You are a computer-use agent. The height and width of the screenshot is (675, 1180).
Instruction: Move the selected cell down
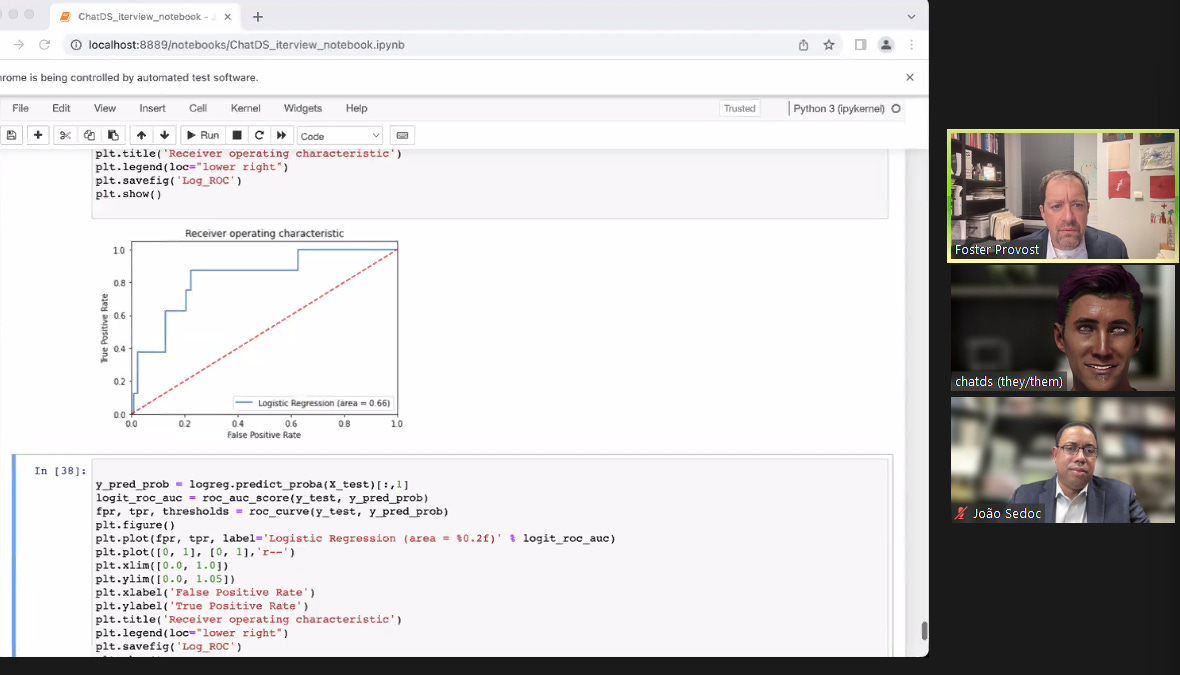(165, 135)
